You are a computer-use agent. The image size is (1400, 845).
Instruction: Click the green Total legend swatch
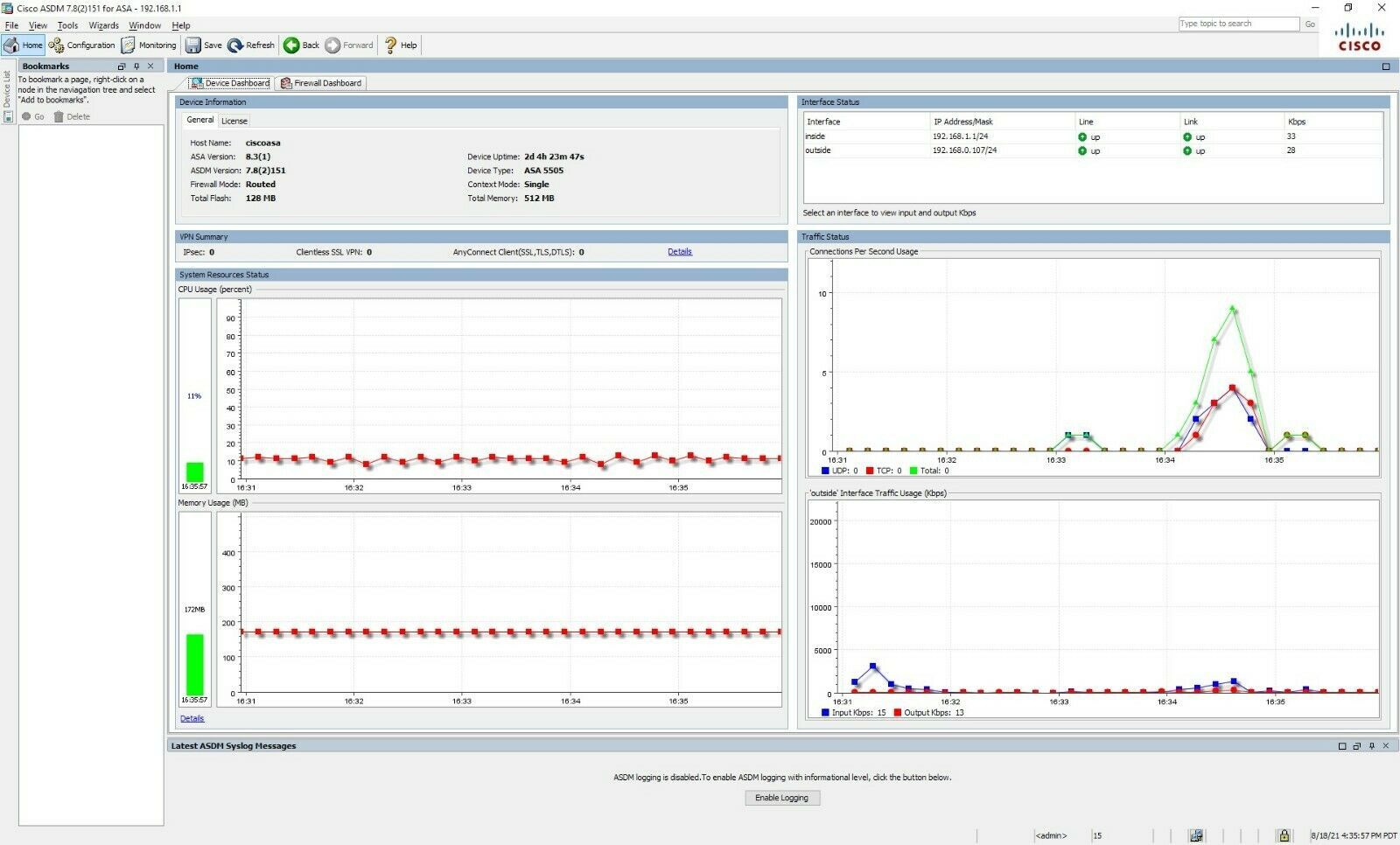coord(913,471)
